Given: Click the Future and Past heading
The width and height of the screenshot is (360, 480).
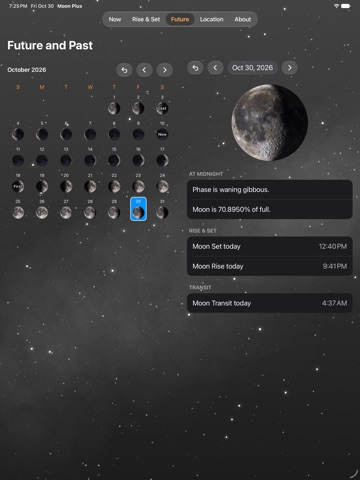Looking at the screenshot, I should (50, 45).
